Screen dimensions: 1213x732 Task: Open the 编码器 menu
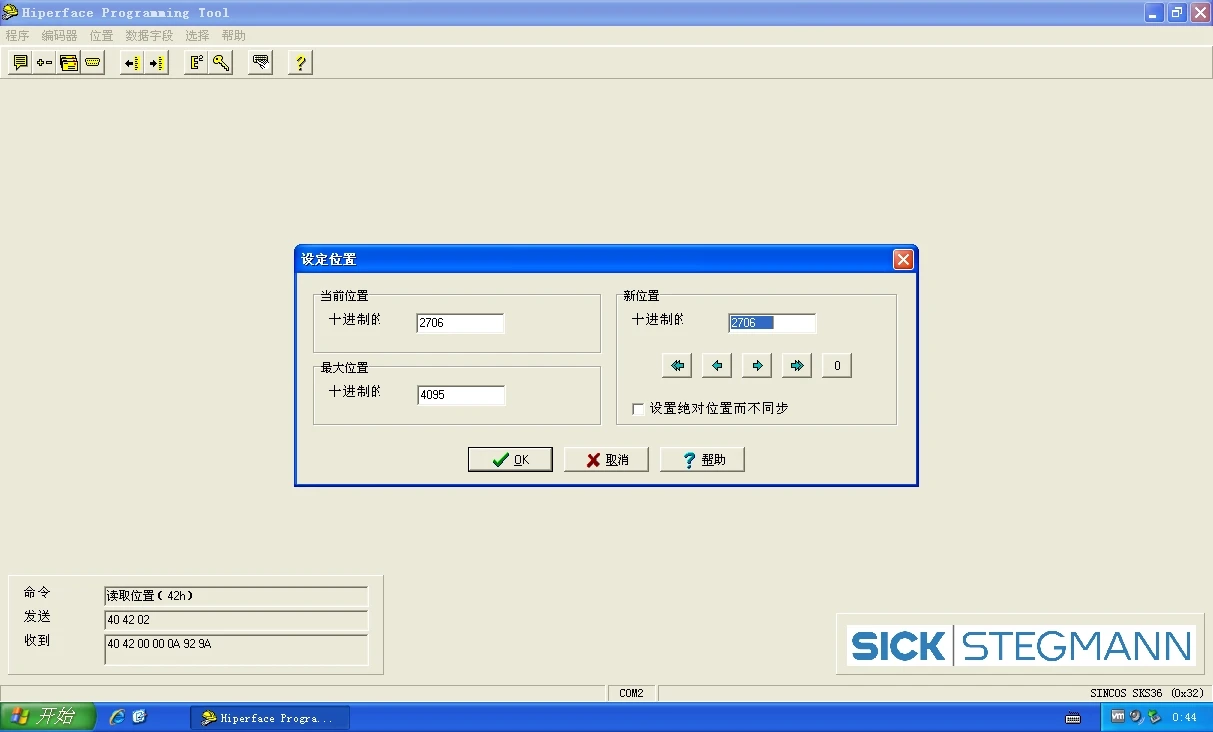(x=57, y=35)
